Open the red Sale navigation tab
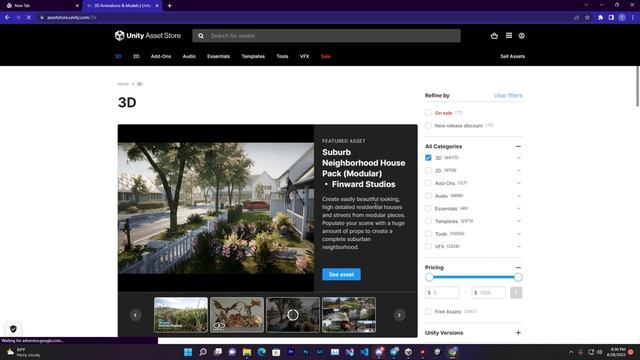The width and height of the screenshot is (640, 360). 326,56
